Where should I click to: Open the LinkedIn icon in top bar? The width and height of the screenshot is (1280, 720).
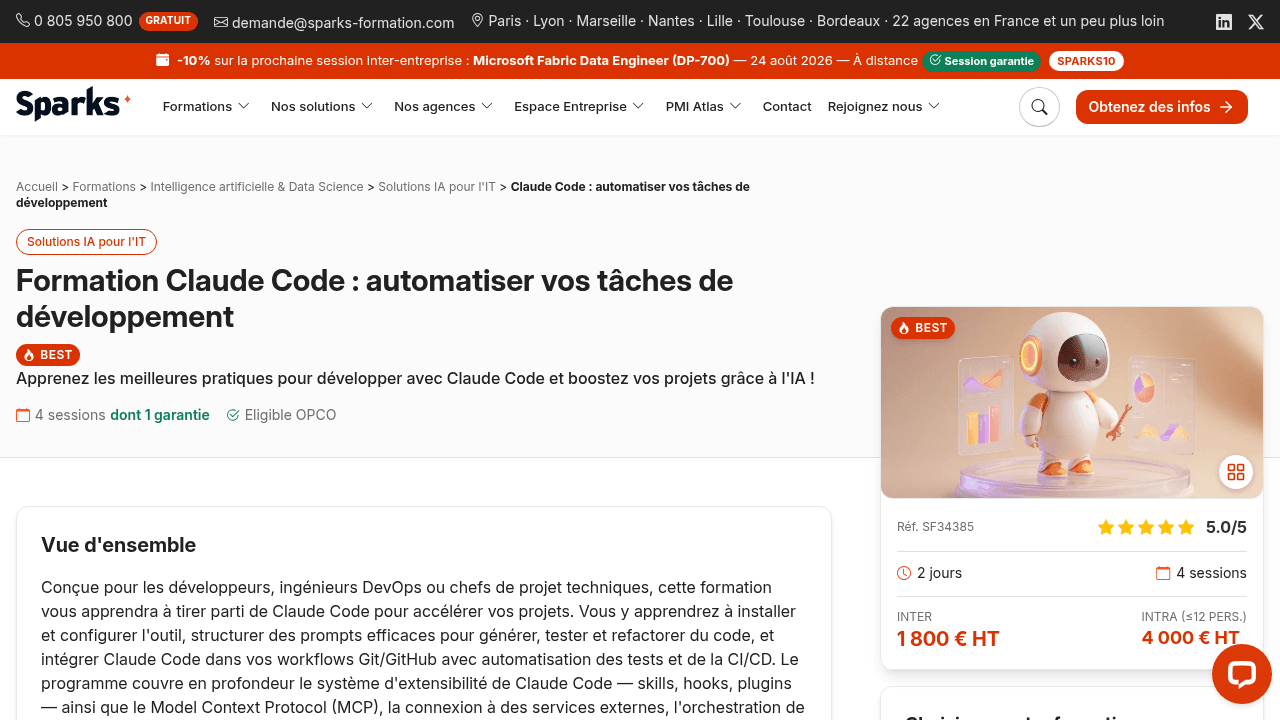point(1224,22)
